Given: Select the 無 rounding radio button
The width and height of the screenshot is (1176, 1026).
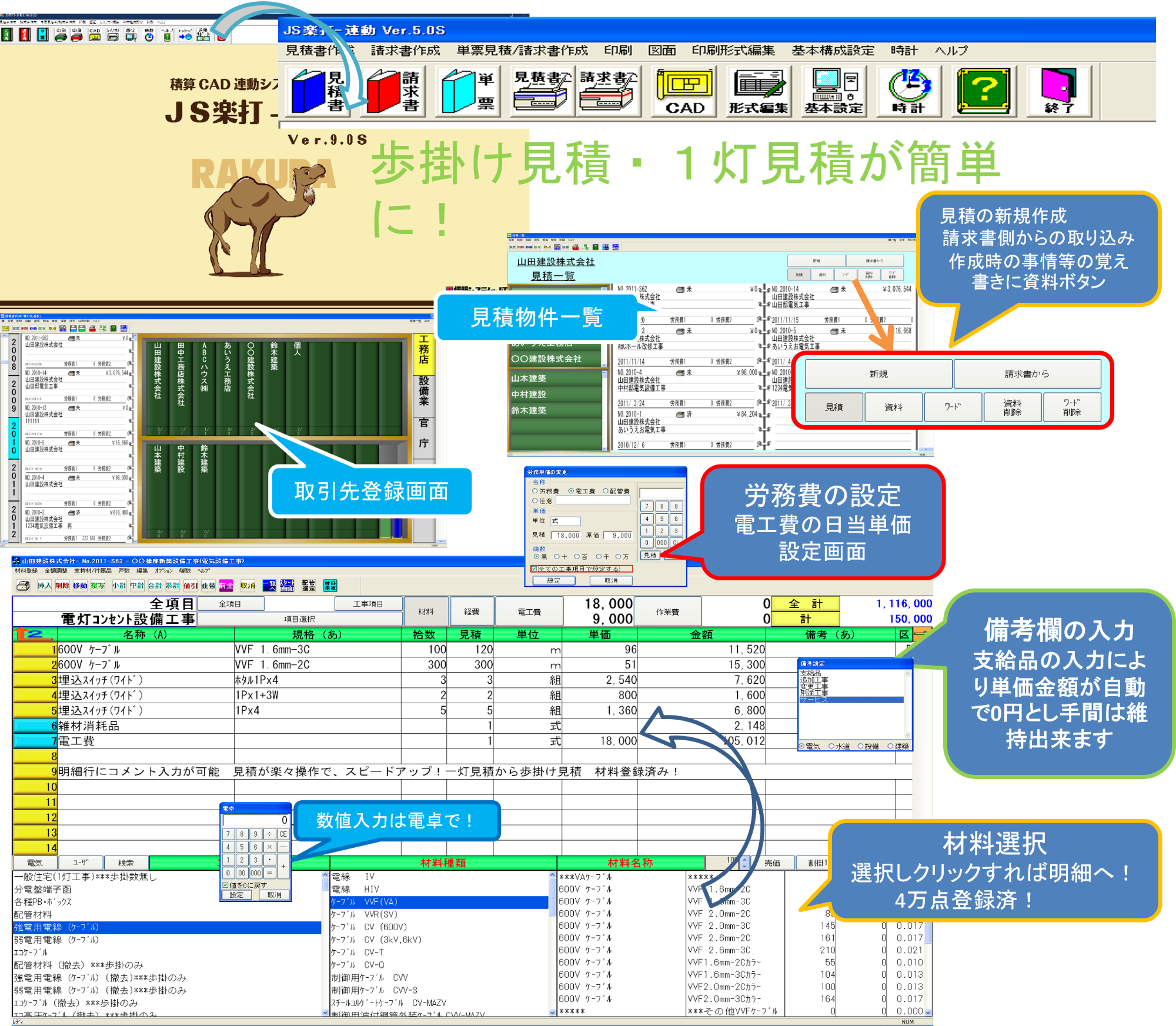Looking at the screenshot, I should click(x=536, y=556).
